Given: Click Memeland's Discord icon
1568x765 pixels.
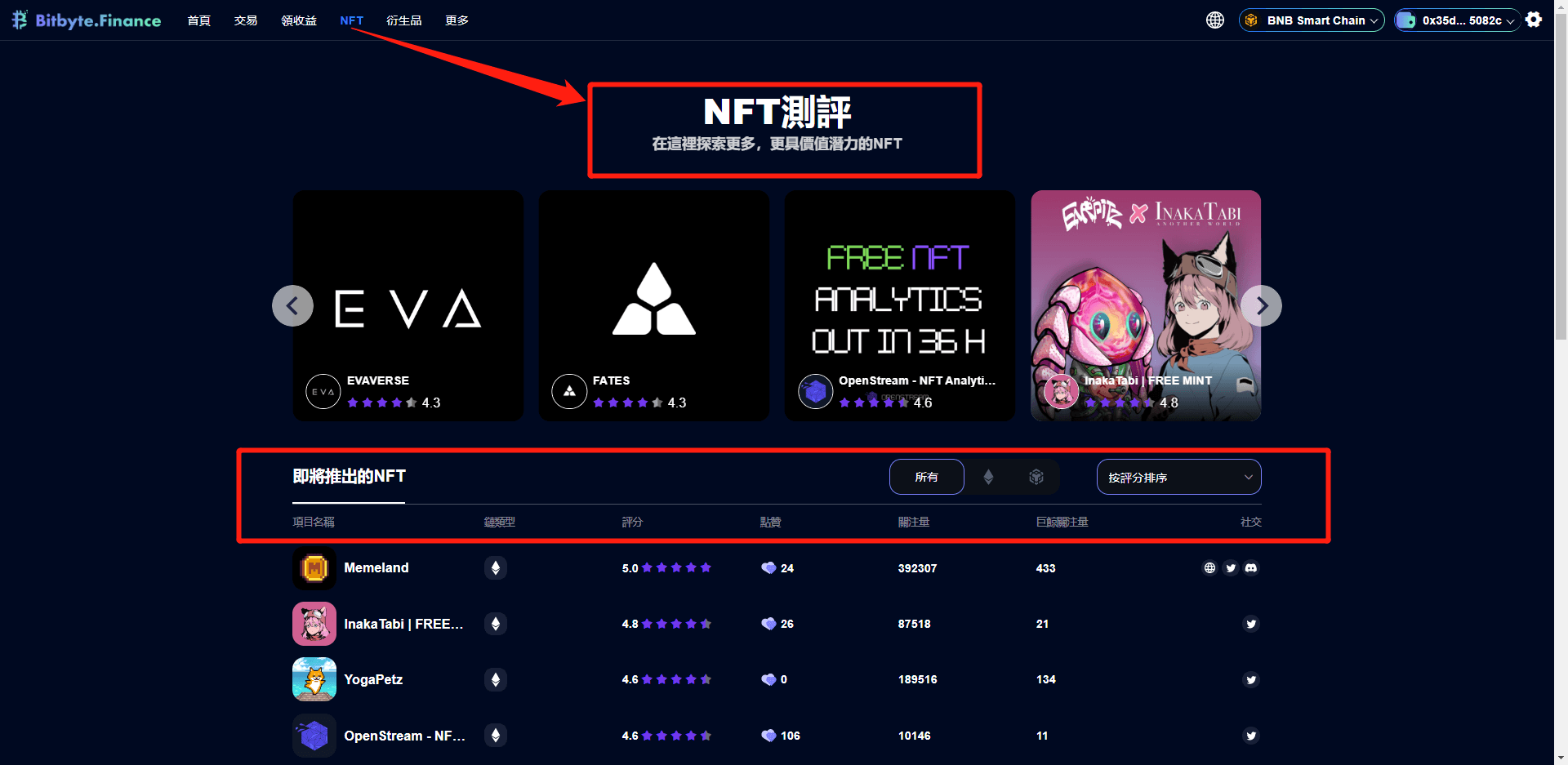Looking at the screenshot, I should pyautogui.click(x=1251, y=568).
